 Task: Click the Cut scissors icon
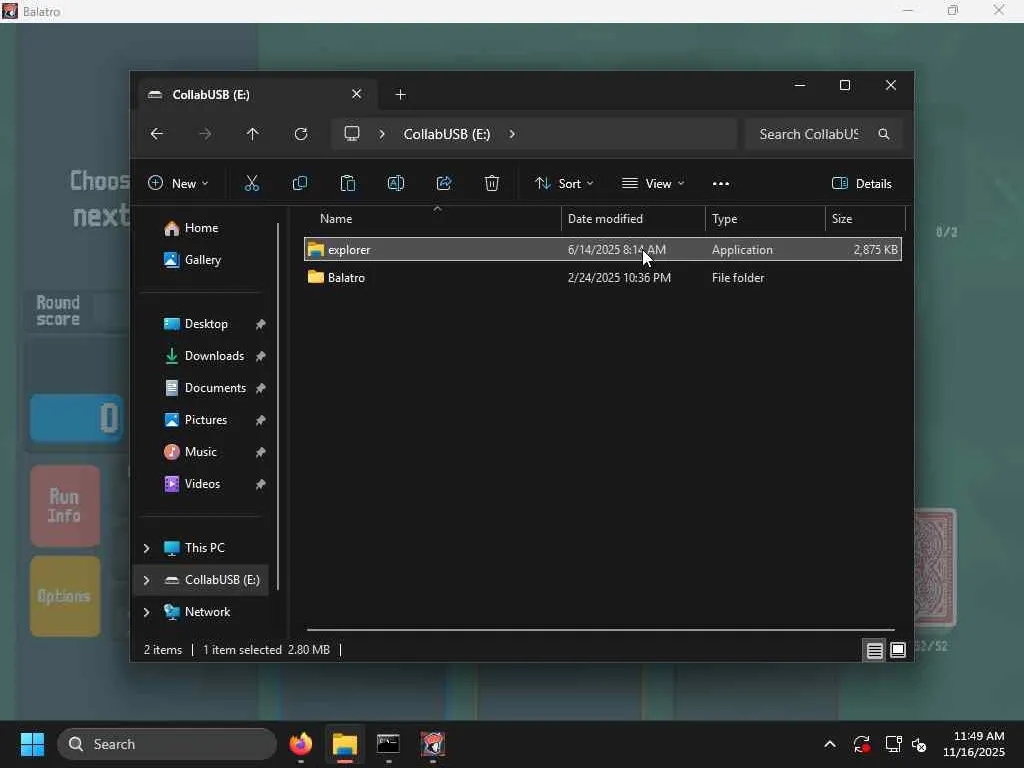251,184
